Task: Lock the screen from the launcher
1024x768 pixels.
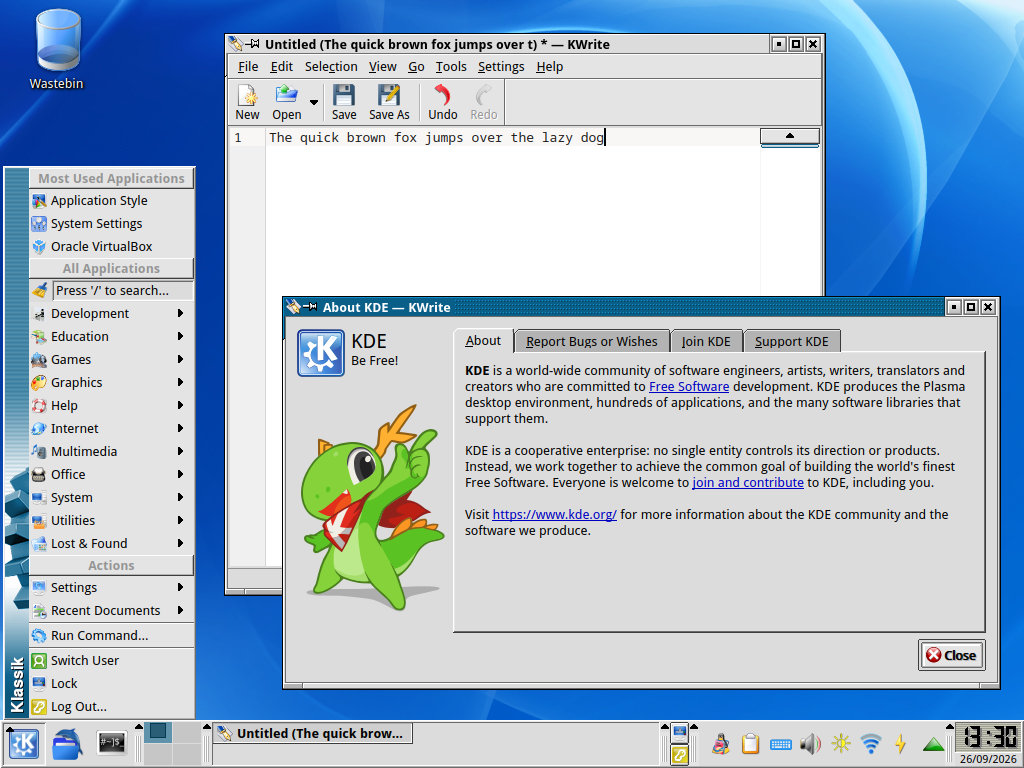Action: 112,683
